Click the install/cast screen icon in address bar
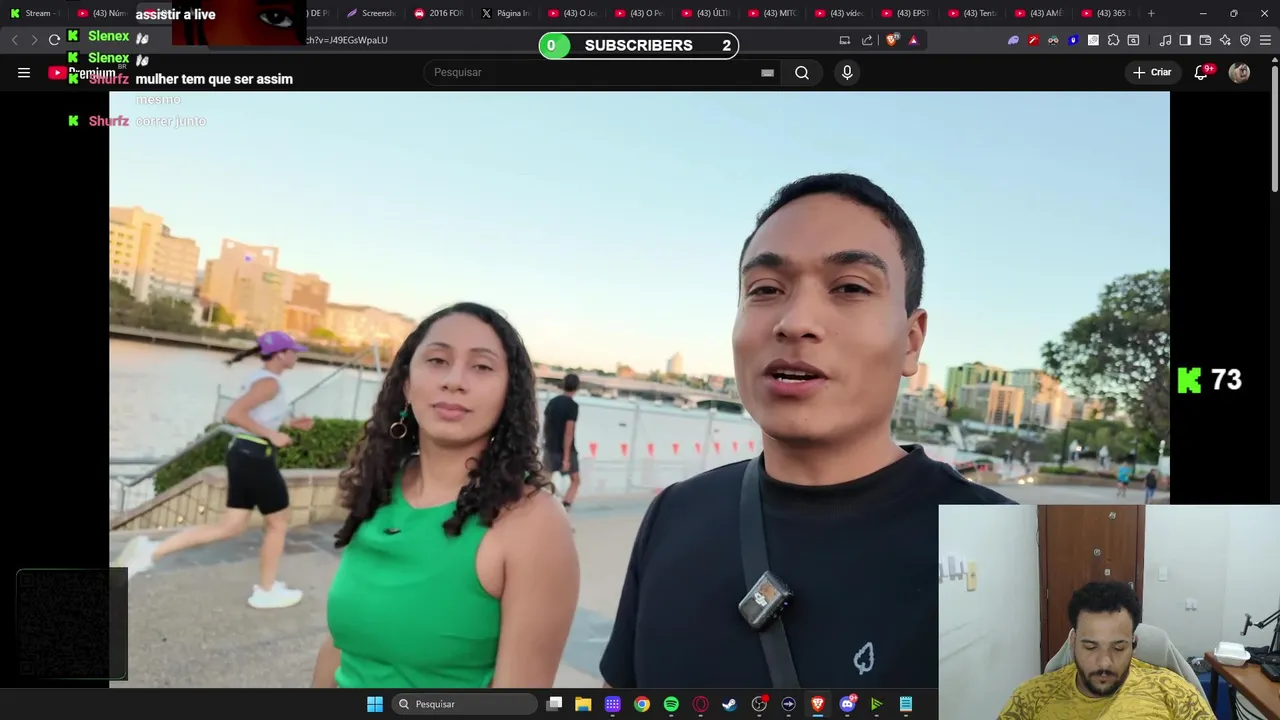The width and height of the screenshot is (1280, 720). coord(845,40)
